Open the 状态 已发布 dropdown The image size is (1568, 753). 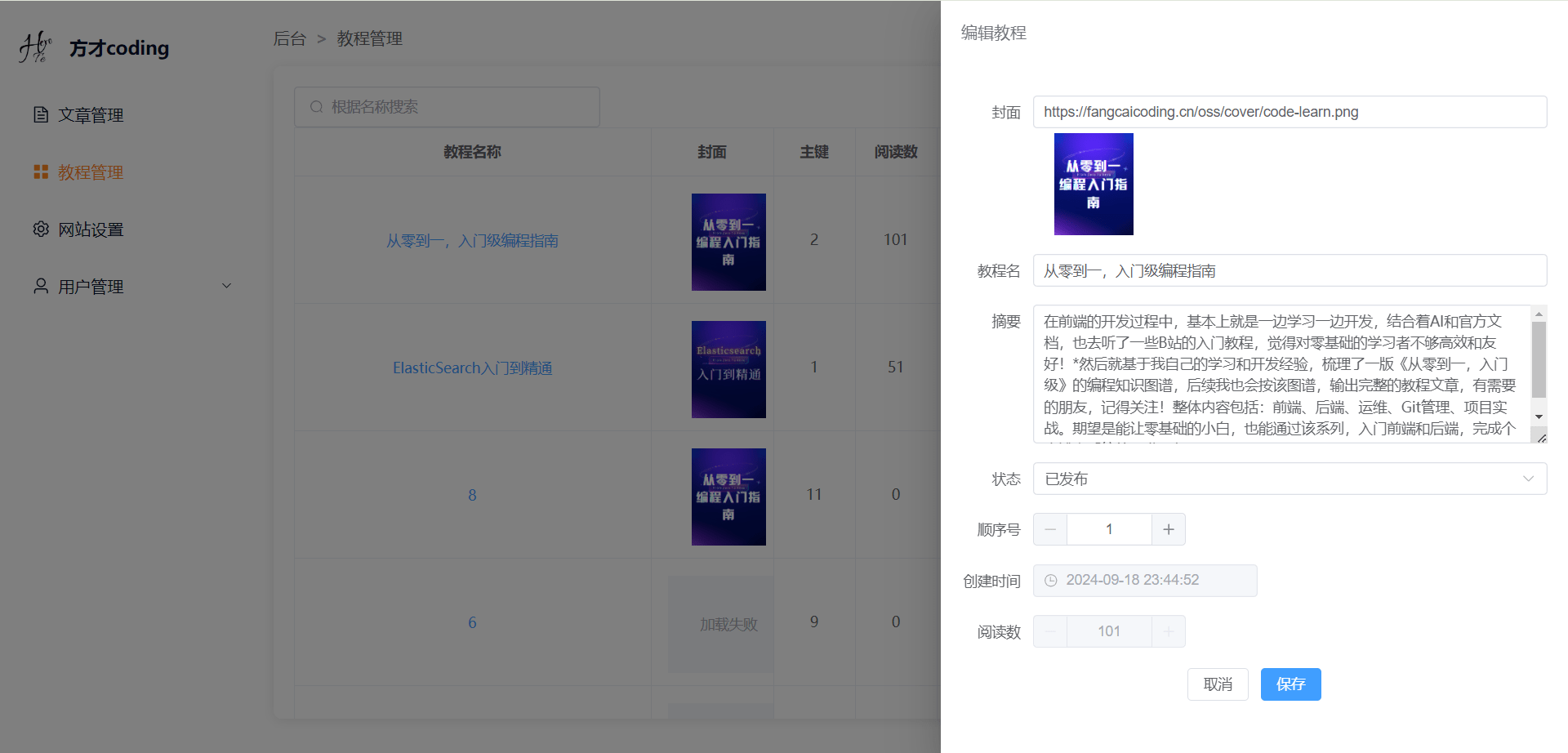1290,479
